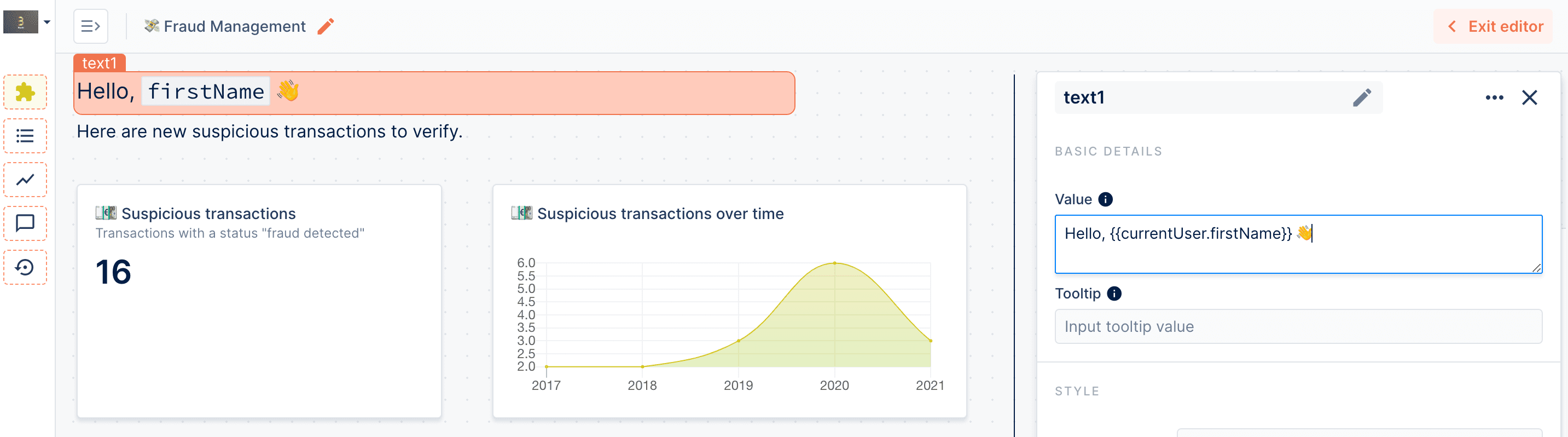This screenshot has height=437, width=1568.
Task: Rename text1 using the pencil icon
Action: click(1362, 97)
